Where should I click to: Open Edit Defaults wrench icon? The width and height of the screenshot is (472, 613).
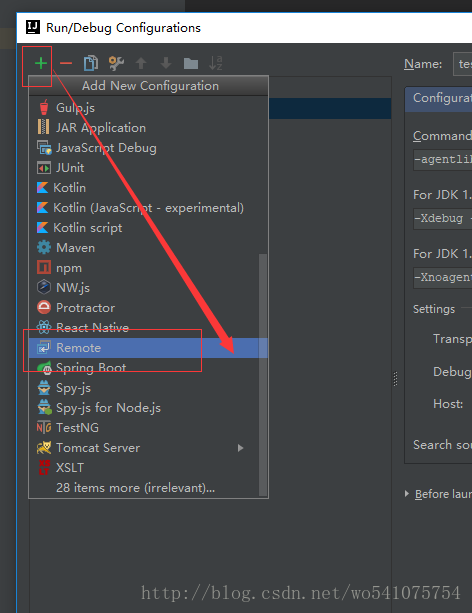click(116, 63)
